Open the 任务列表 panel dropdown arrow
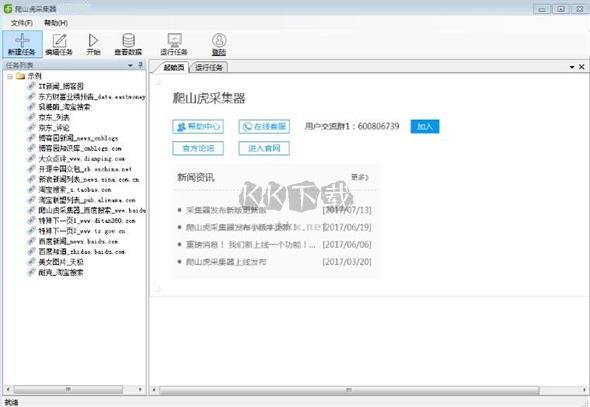Viewport: 590px width, 407px height. click(130, 65)
